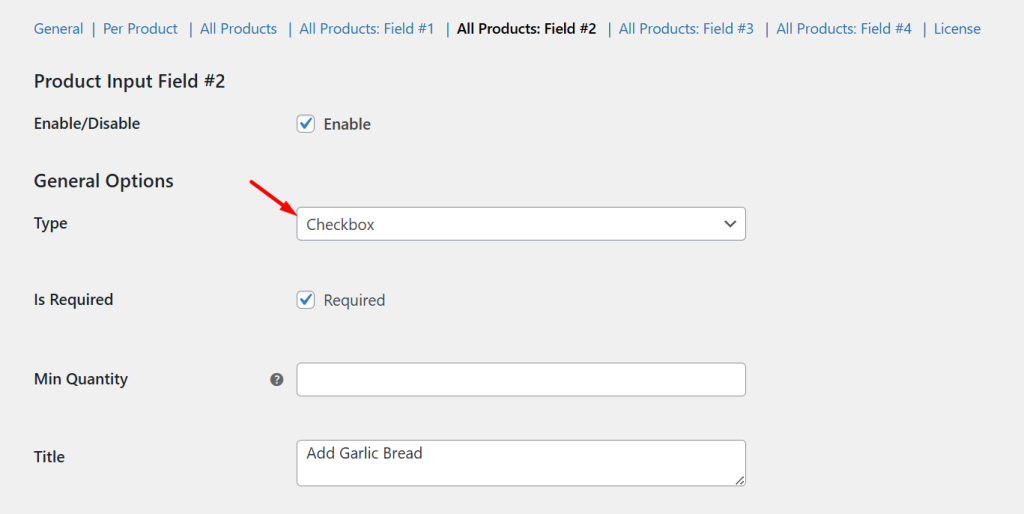Click the Min Quantity help question icon

click(277, 380)
